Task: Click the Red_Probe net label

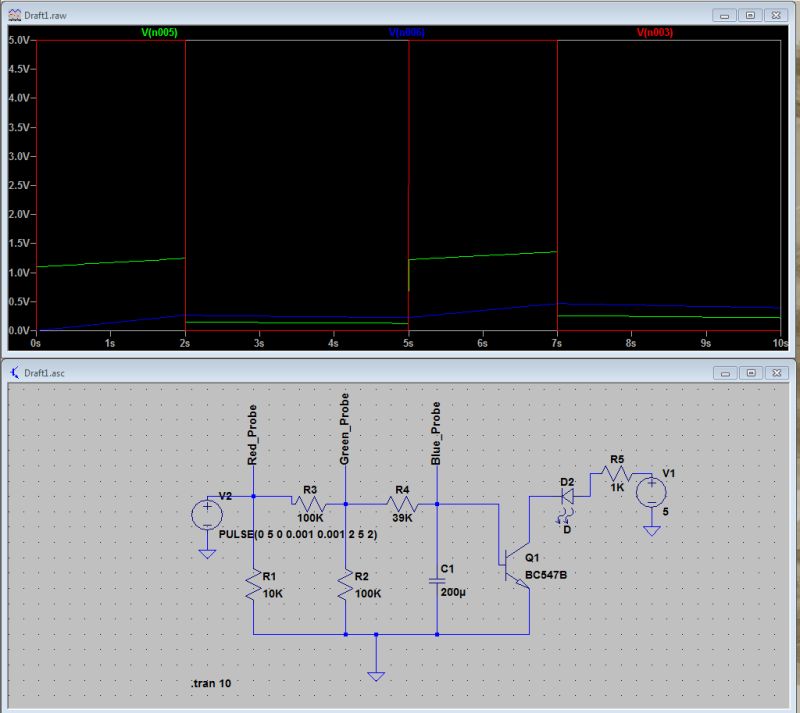Action: 252,432
